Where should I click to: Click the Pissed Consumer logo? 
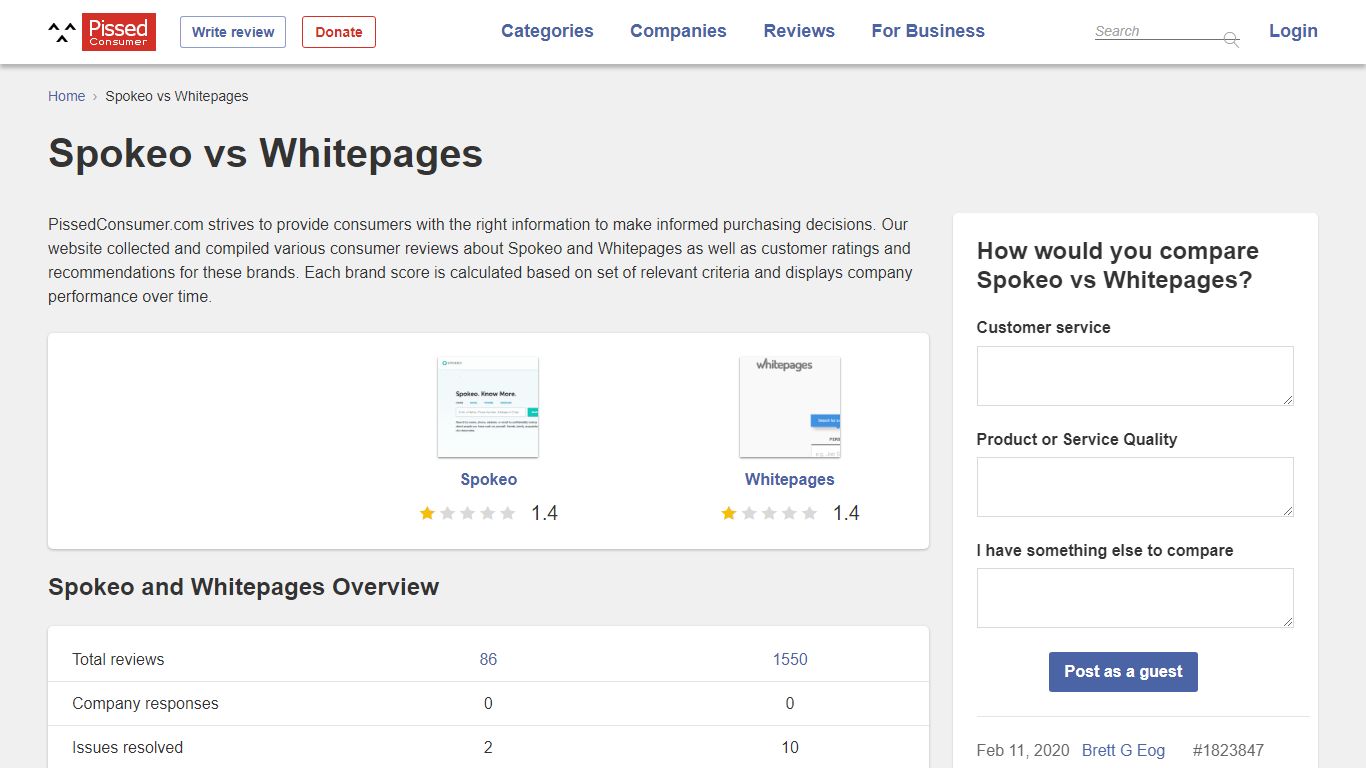[102, 32]
